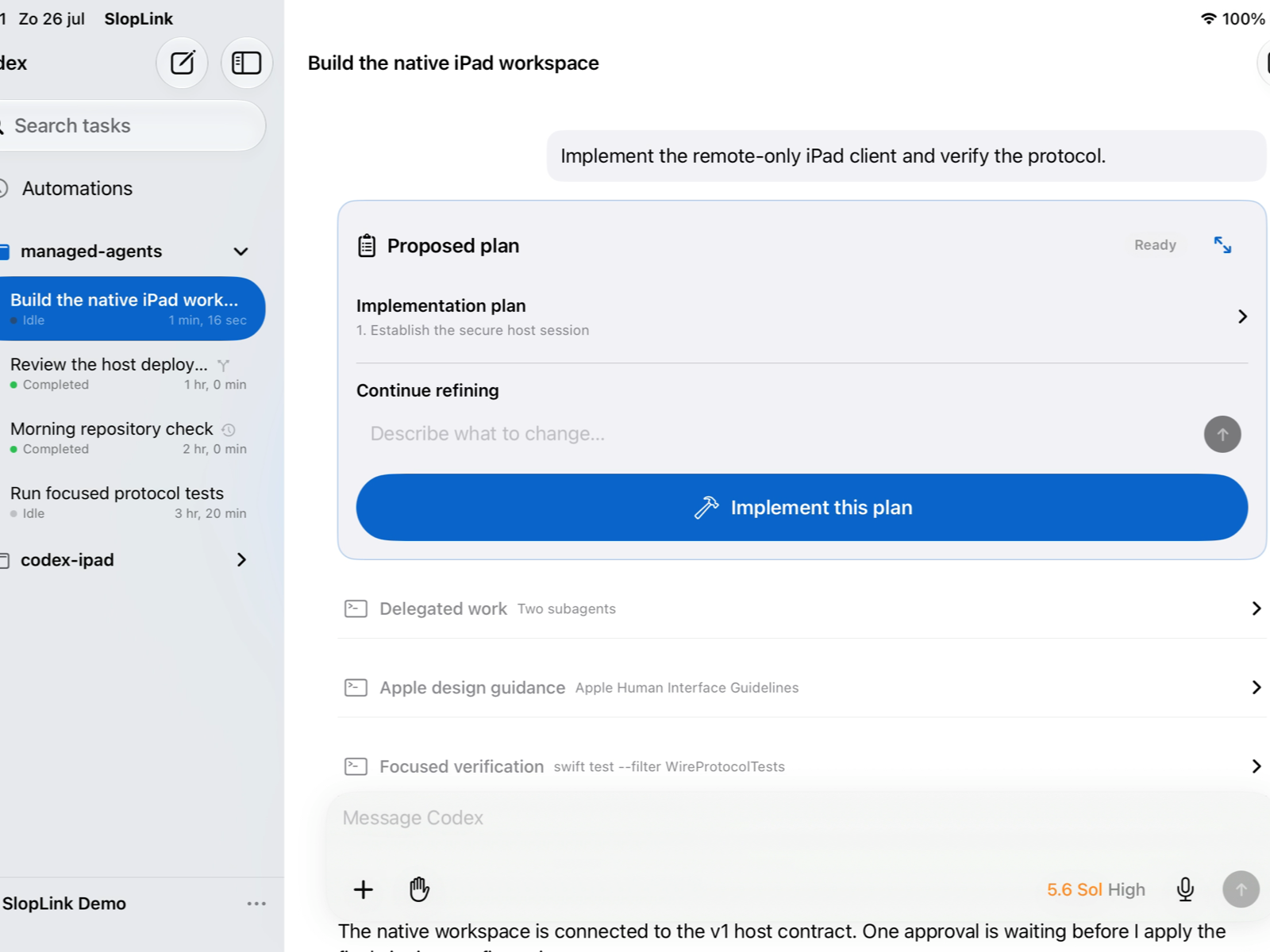Expand the Focused verification row chevron
The image size is (1270, 952).
(x=1256, y=766)
